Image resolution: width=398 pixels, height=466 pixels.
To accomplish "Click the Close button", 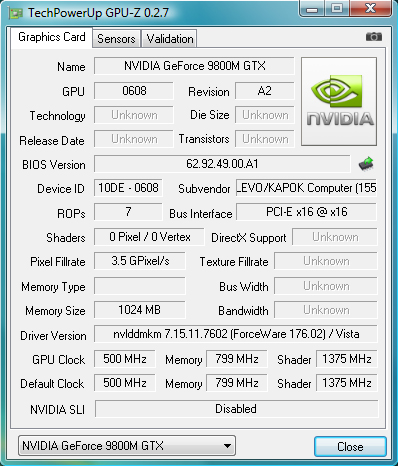I will (x=350, y=446).
